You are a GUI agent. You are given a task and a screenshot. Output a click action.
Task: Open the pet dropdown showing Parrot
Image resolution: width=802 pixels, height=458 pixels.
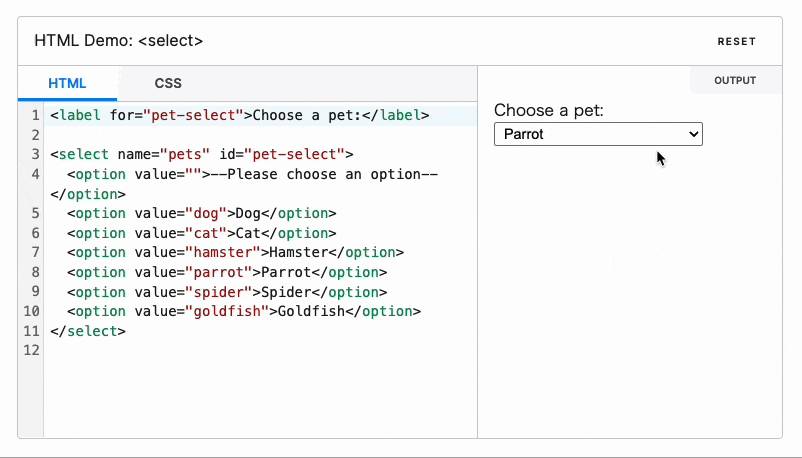(598, 134)
